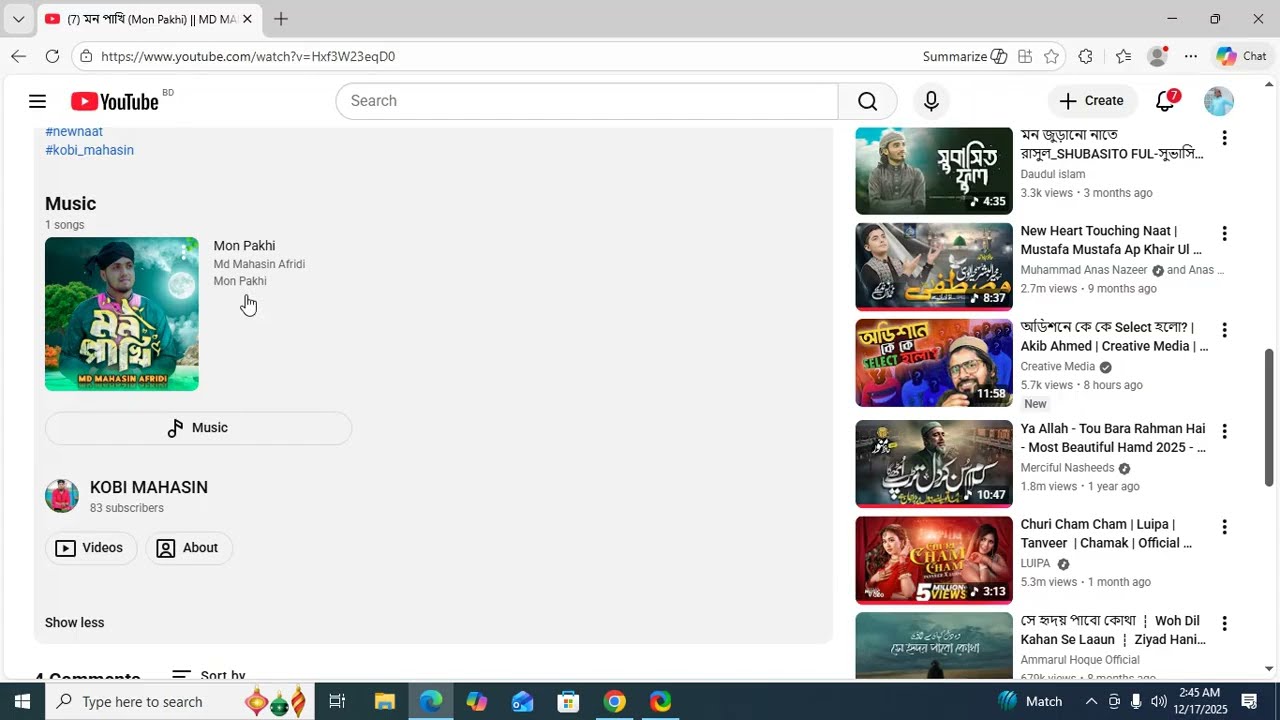This screenshot has width=1280, height=720.
Task: Open the browser profile icon
Action: 1157,56
